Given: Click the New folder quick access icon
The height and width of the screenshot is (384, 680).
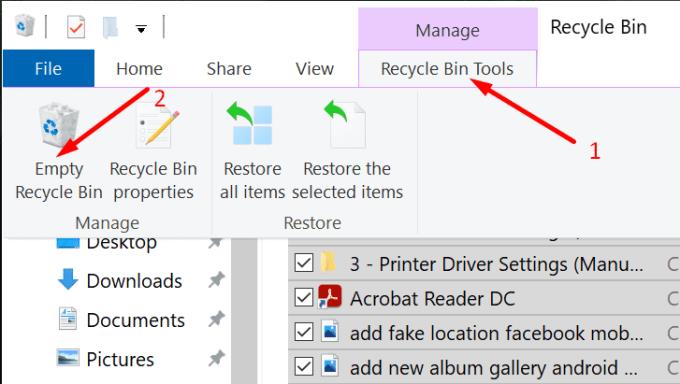Looking at the screenshot, I should 110,27.
